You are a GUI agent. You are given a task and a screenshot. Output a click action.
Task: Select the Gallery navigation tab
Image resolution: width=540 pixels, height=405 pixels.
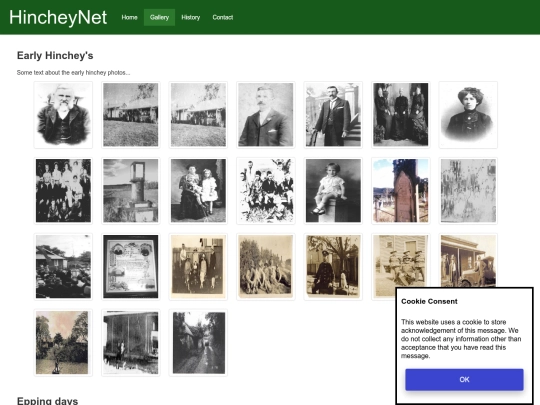point(159,17)
